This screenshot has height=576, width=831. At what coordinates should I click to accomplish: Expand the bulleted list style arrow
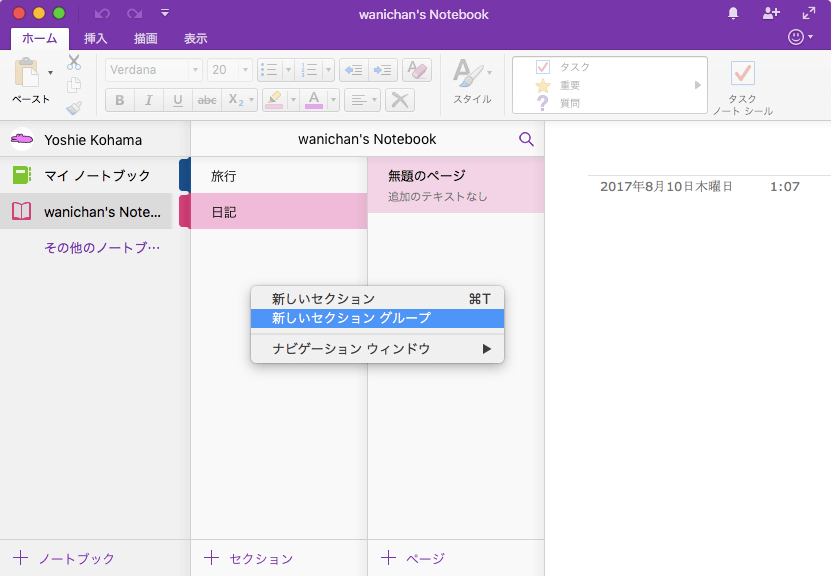pos(288,70)
